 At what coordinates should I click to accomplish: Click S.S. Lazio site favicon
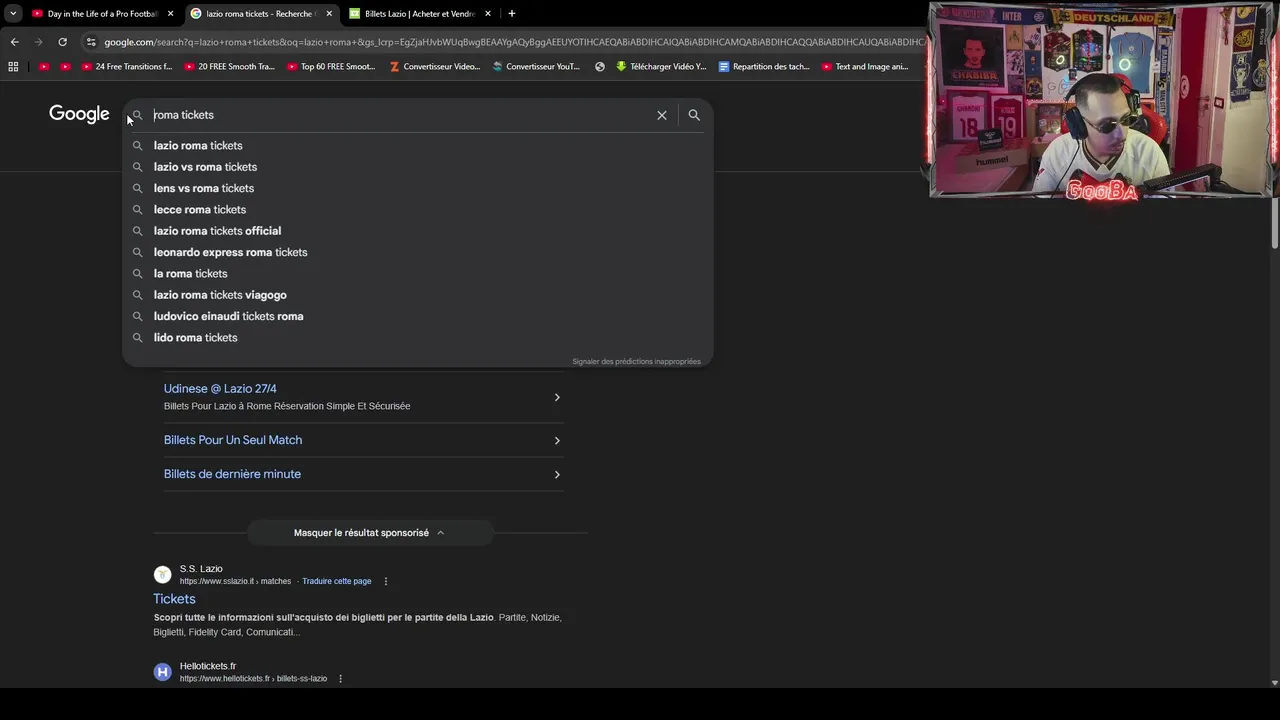pos(162,574)
